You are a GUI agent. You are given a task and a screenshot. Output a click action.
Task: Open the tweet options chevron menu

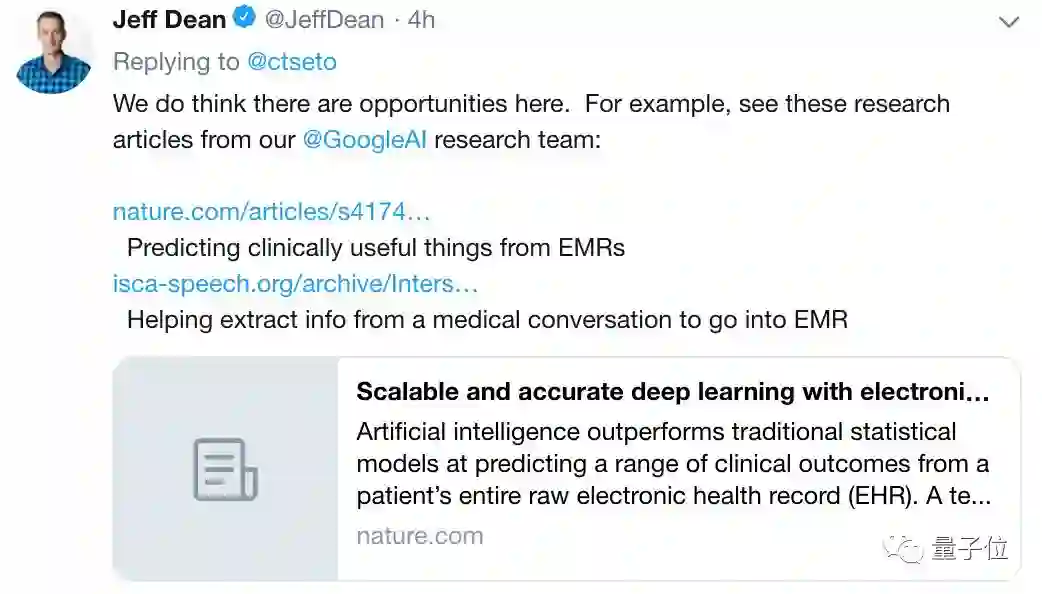pos(1009,21)
